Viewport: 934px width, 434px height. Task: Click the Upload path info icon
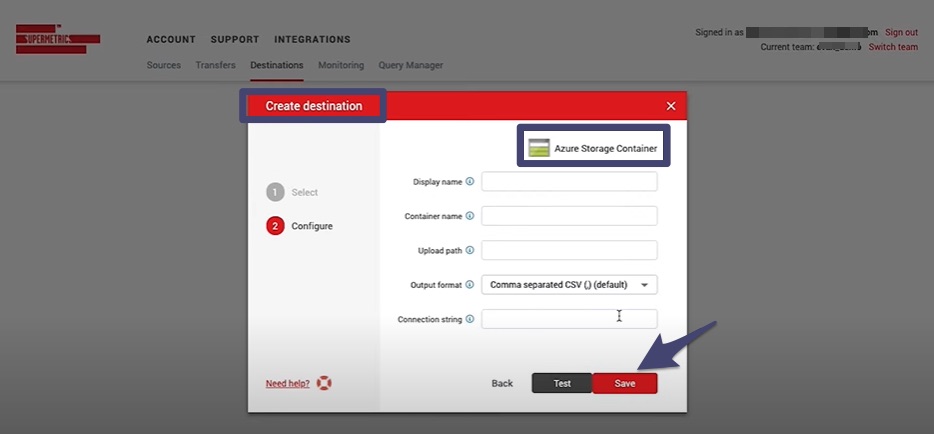pos(469,251)
